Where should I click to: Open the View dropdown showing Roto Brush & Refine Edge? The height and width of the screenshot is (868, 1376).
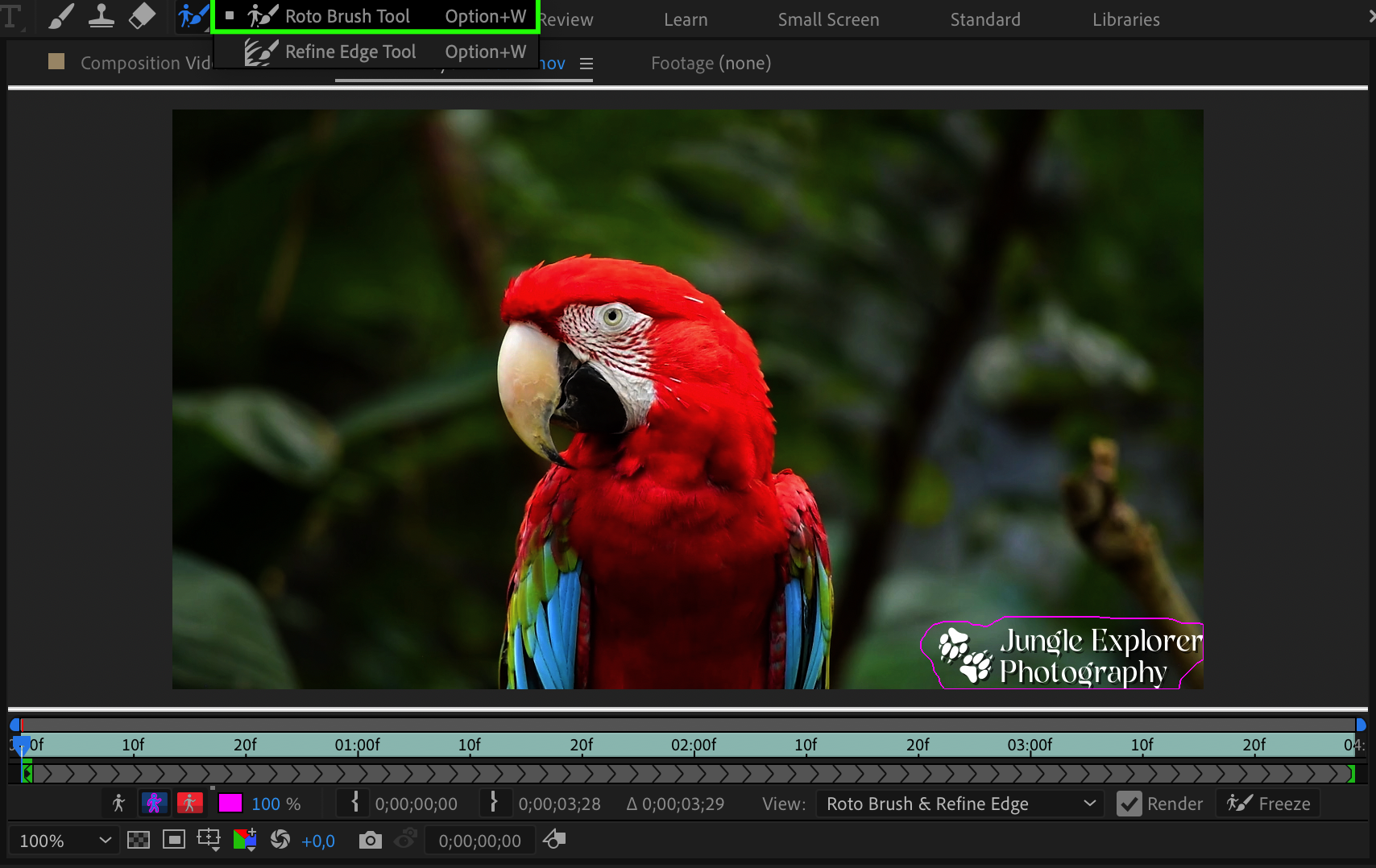coord(960,804)
